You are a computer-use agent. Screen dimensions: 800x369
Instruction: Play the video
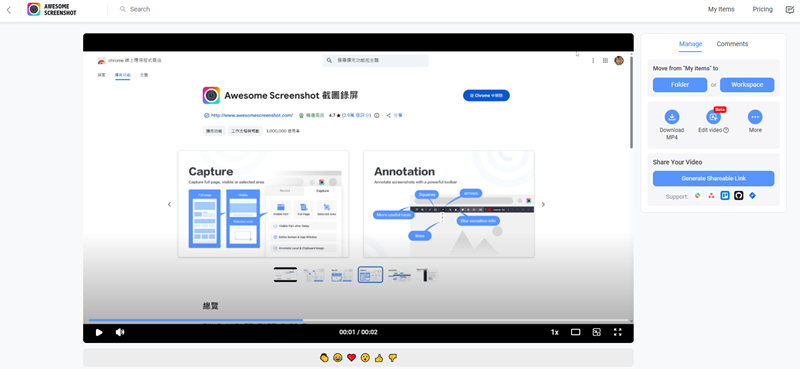(99, 332)
